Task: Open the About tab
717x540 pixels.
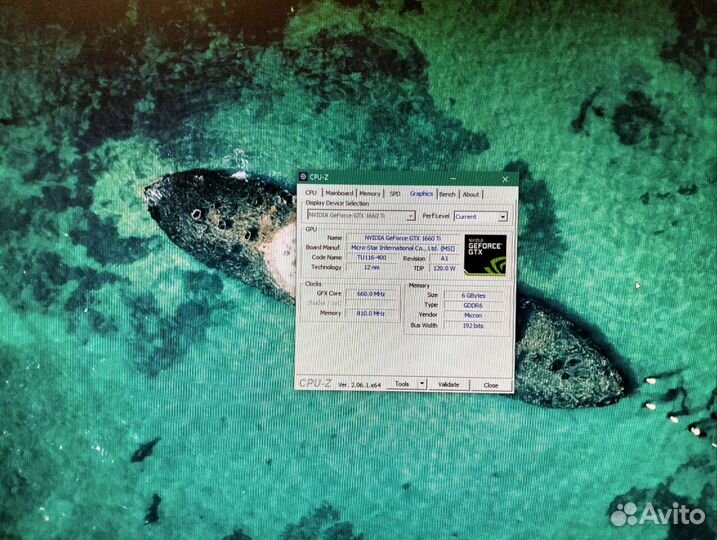Action: (x=471, y=194)
